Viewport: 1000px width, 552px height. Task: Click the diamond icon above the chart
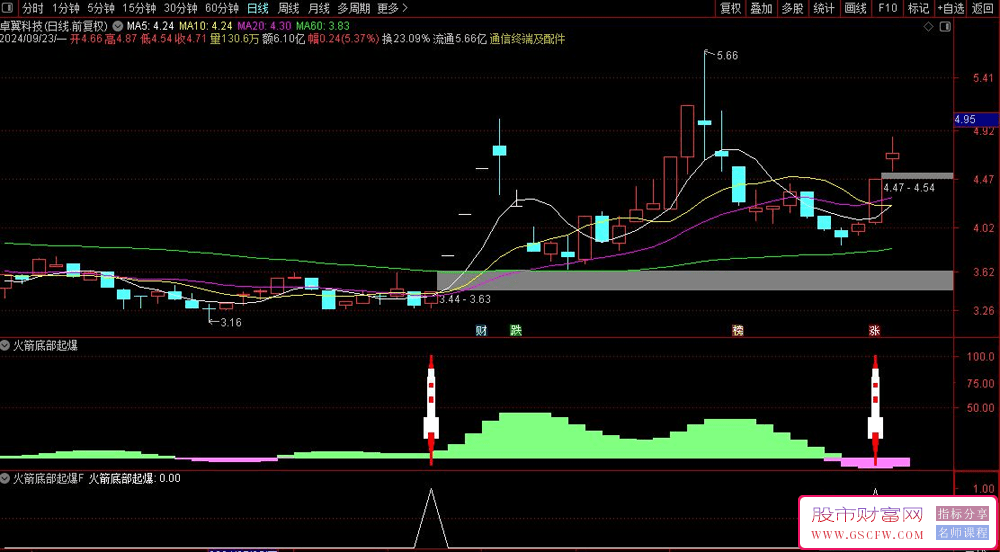(x=929, y=27)
